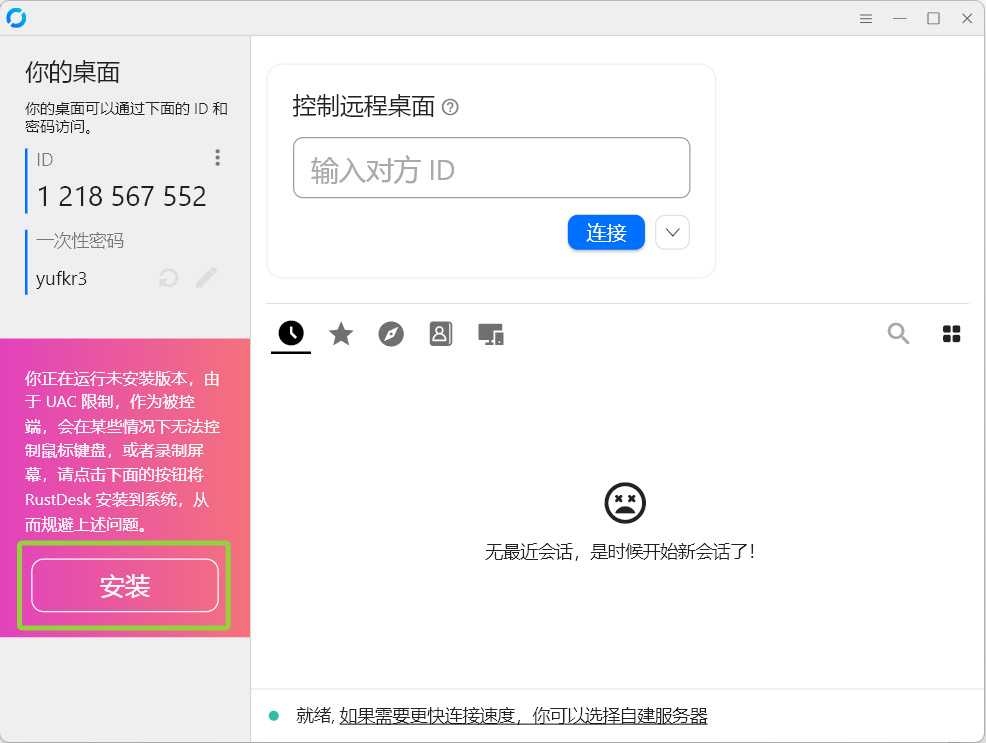The image size is (986, 743).
Task: Click the 无最近会话 message text
Action: click(x=619, y=552)
